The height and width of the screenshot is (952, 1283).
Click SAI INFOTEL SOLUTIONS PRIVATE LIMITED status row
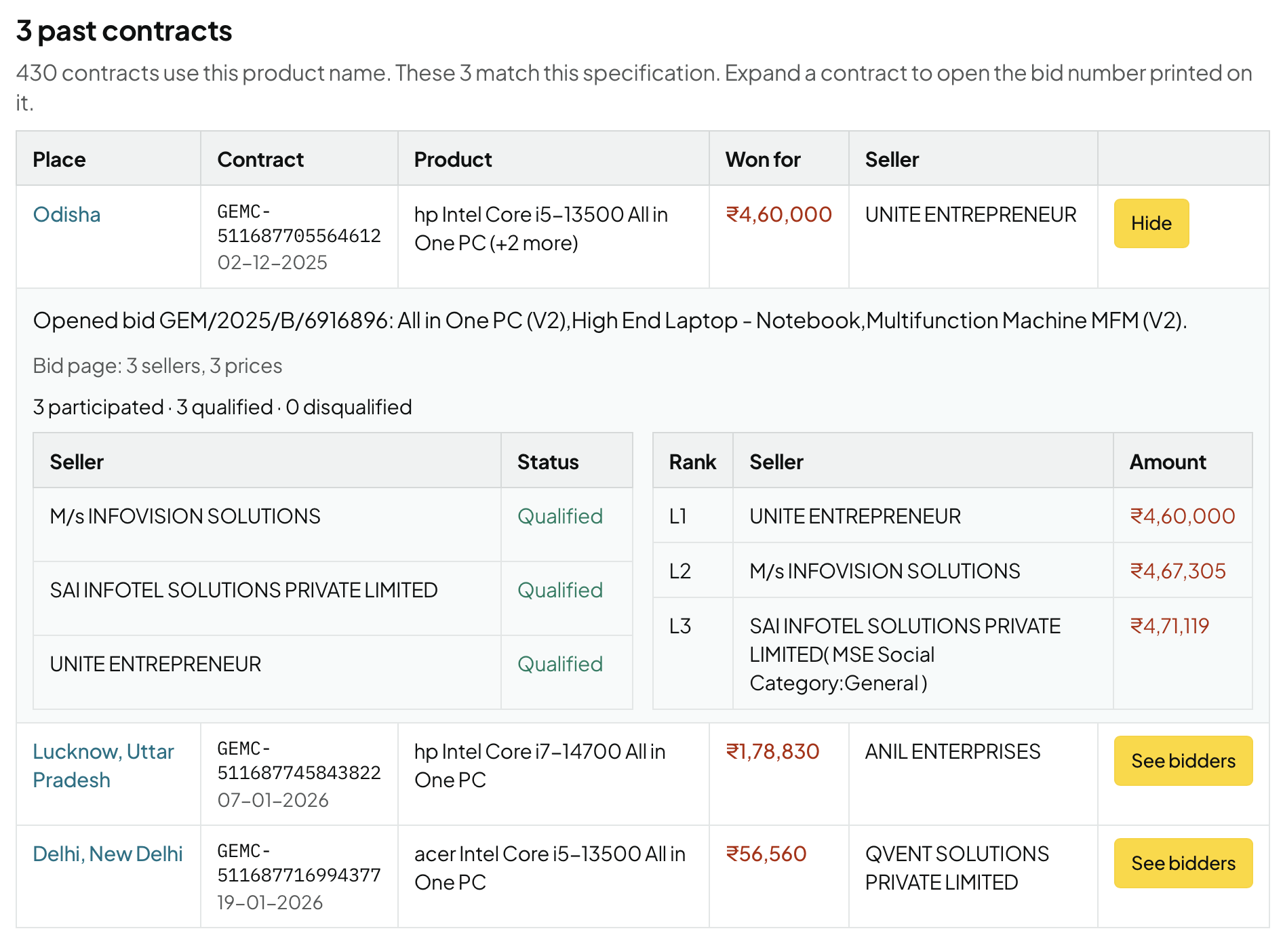332,599
